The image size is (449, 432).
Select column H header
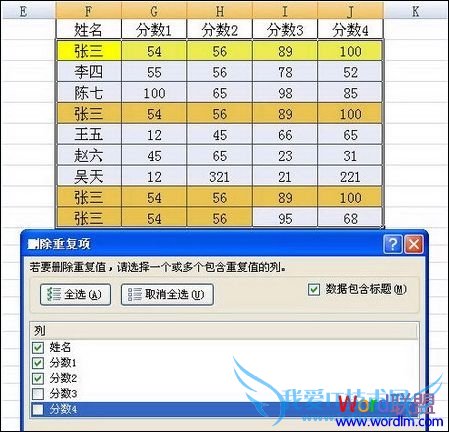220,11
